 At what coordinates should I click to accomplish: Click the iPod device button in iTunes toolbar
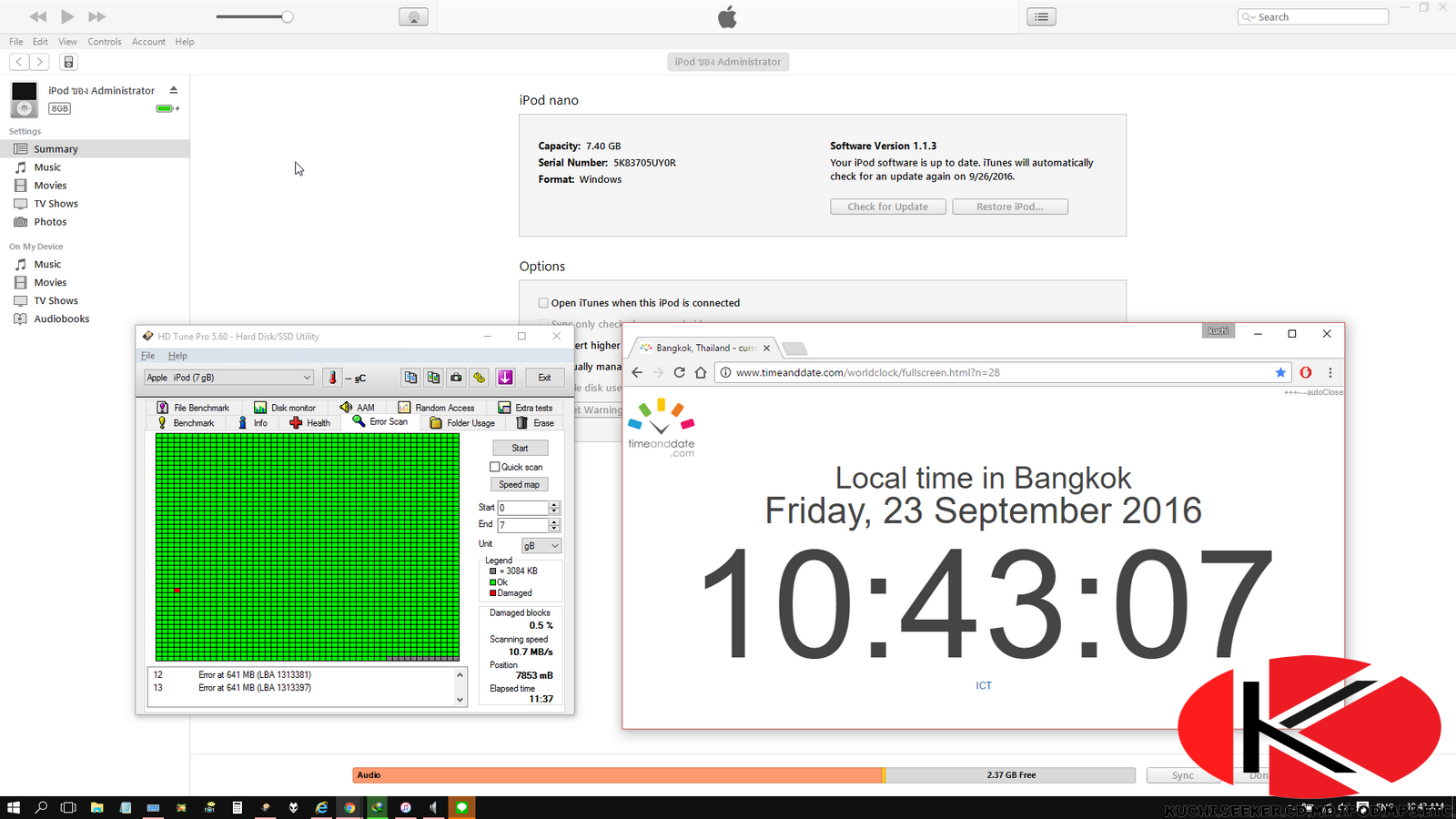click(x=68, y=62)
